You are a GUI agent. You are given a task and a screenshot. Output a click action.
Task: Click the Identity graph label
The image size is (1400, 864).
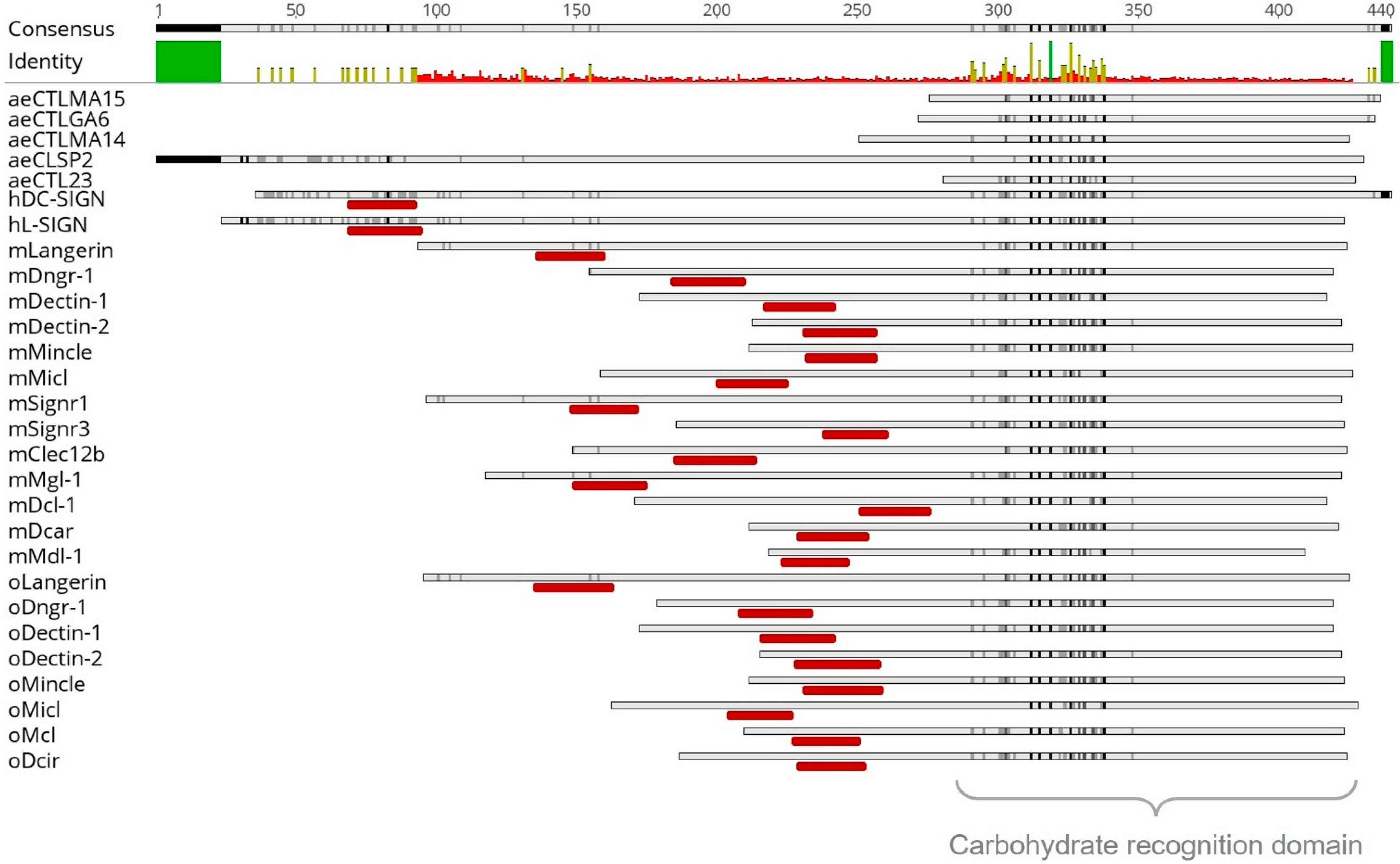click(x=45, y=61)
